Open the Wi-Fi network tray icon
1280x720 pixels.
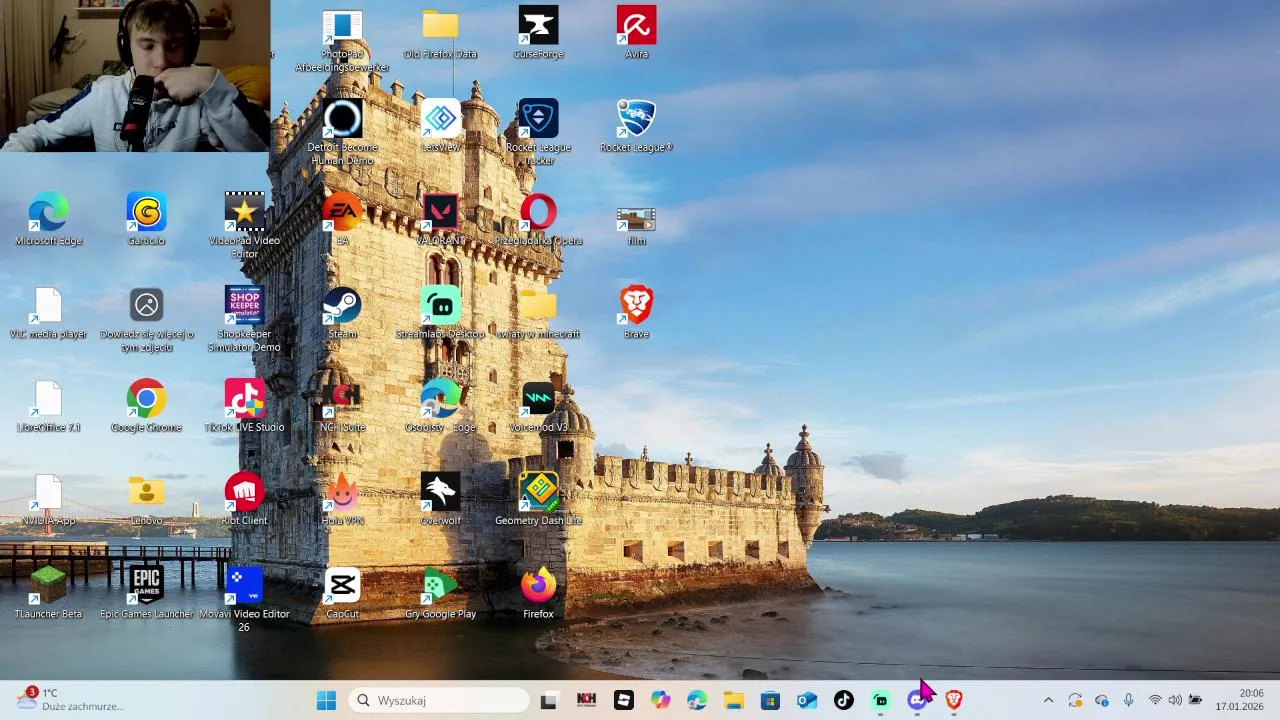(1155, 700)
